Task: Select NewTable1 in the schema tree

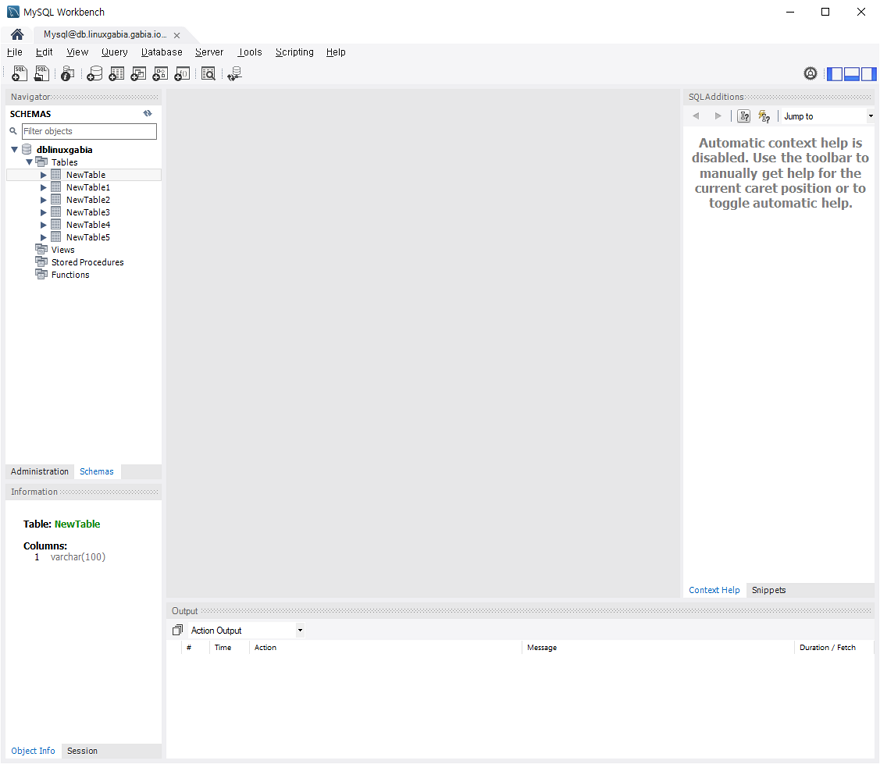Action: click(88, 187)
